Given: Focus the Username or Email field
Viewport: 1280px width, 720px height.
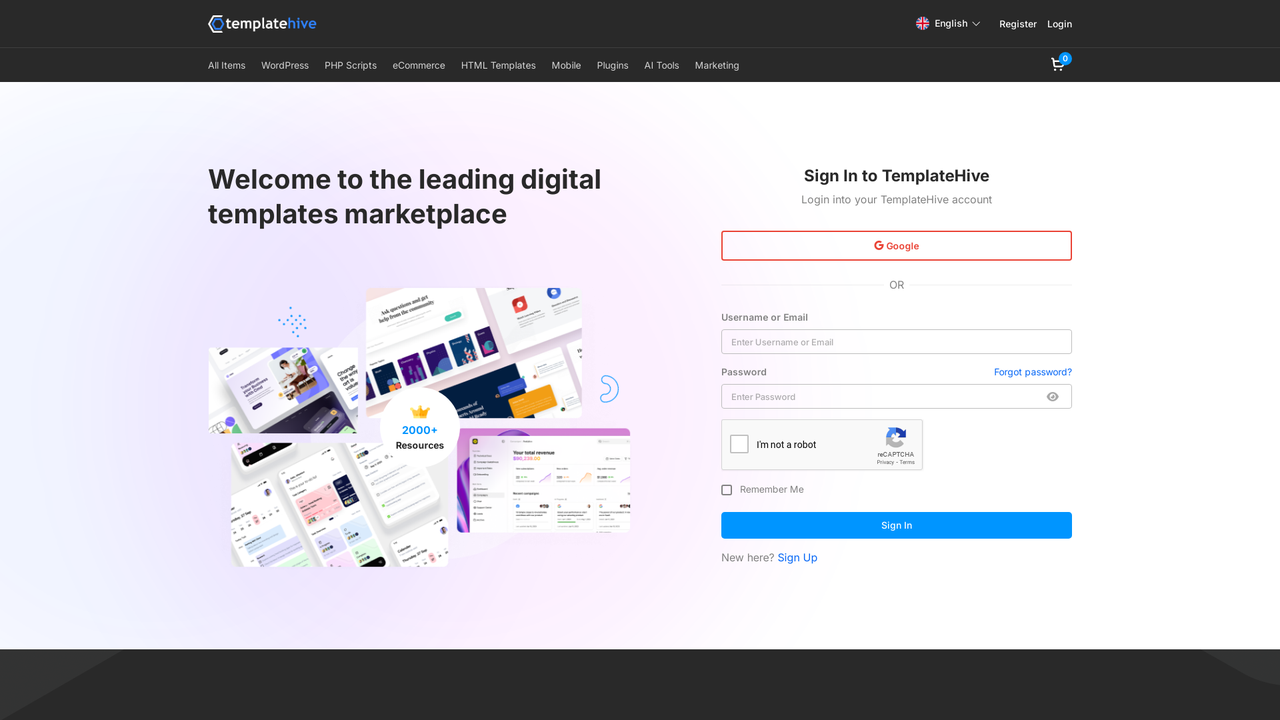Looking at the screenshot, I should [896, 342].
